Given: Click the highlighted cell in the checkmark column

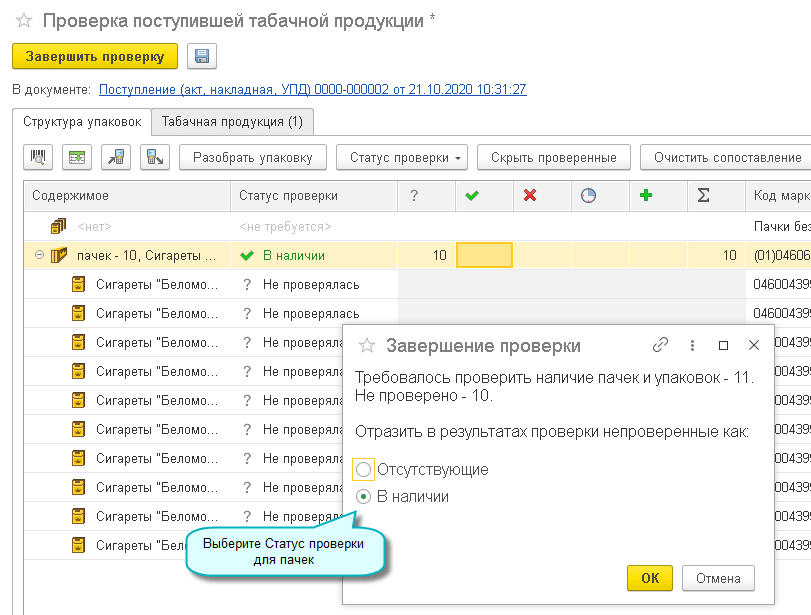Looking at the screenshot, I should pyautogui.click(x=484, y=255).
